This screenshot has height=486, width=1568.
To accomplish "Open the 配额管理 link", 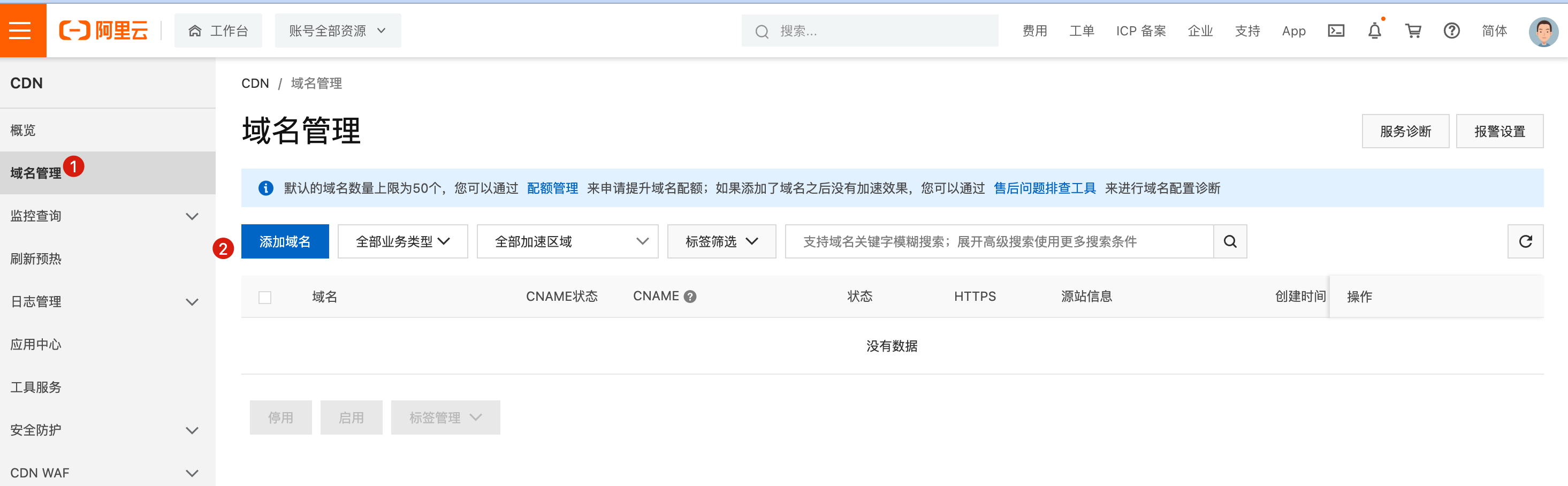I will 552,188.
